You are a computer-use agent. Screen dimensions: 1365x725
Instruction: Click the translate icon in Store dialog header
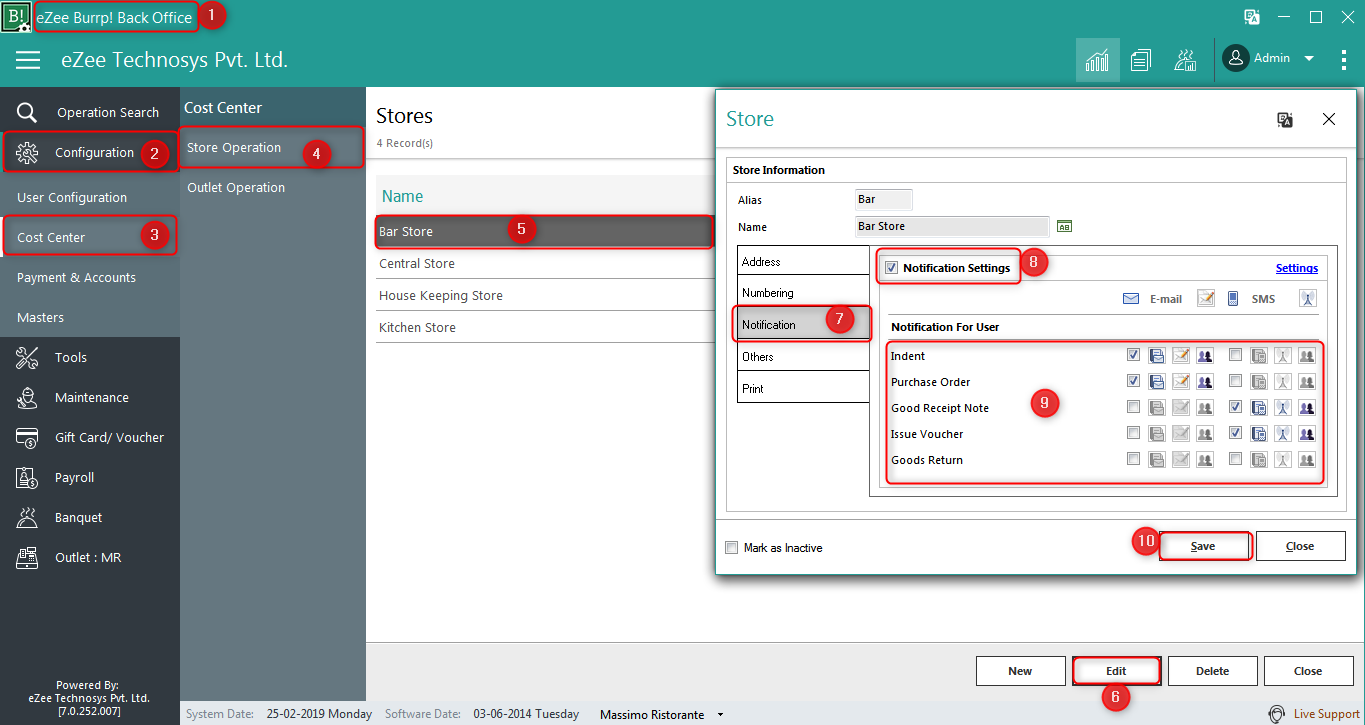[1285, 120]
